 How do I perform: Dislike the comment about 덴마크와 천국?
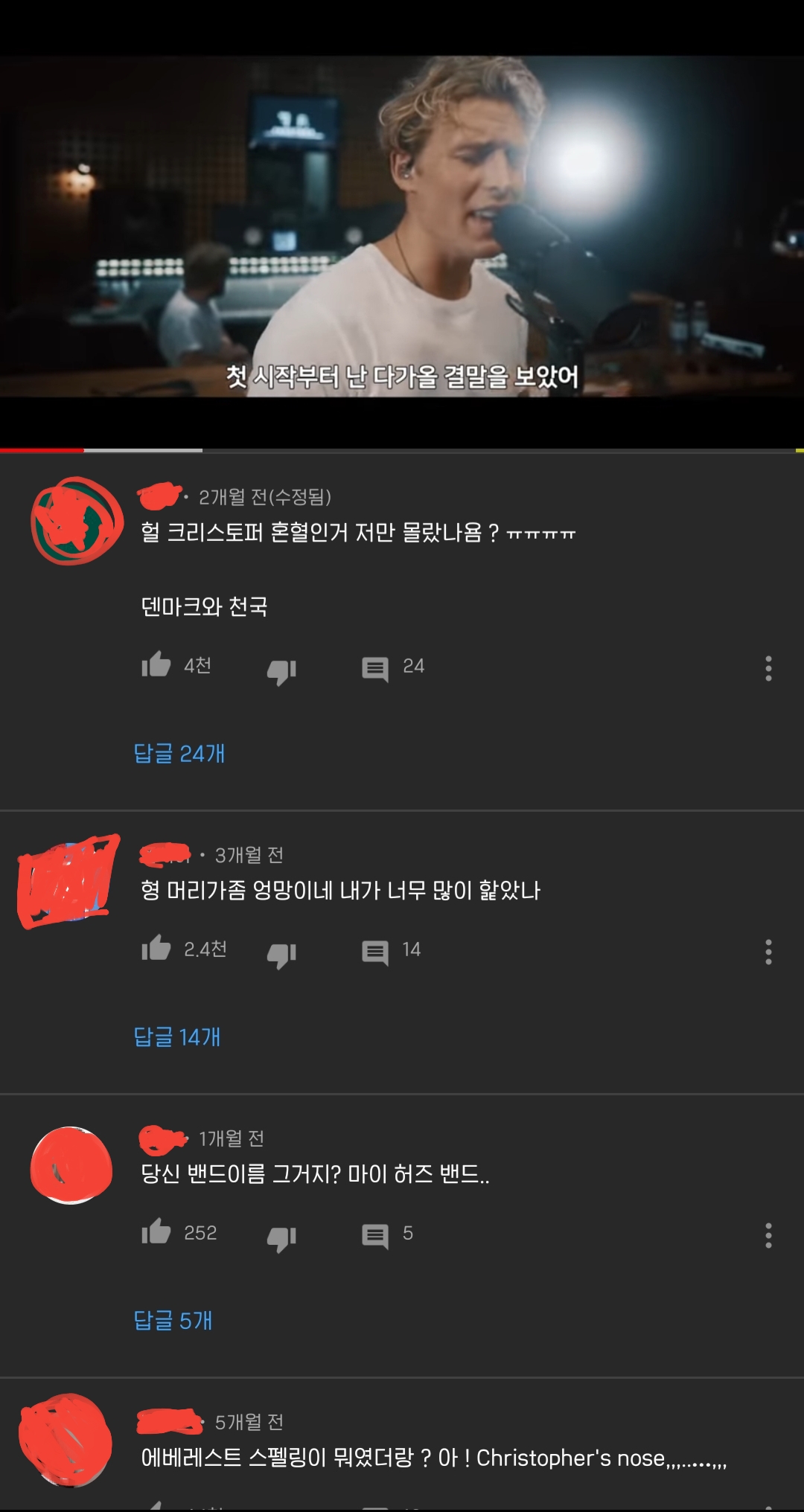[x=282, y=671]
